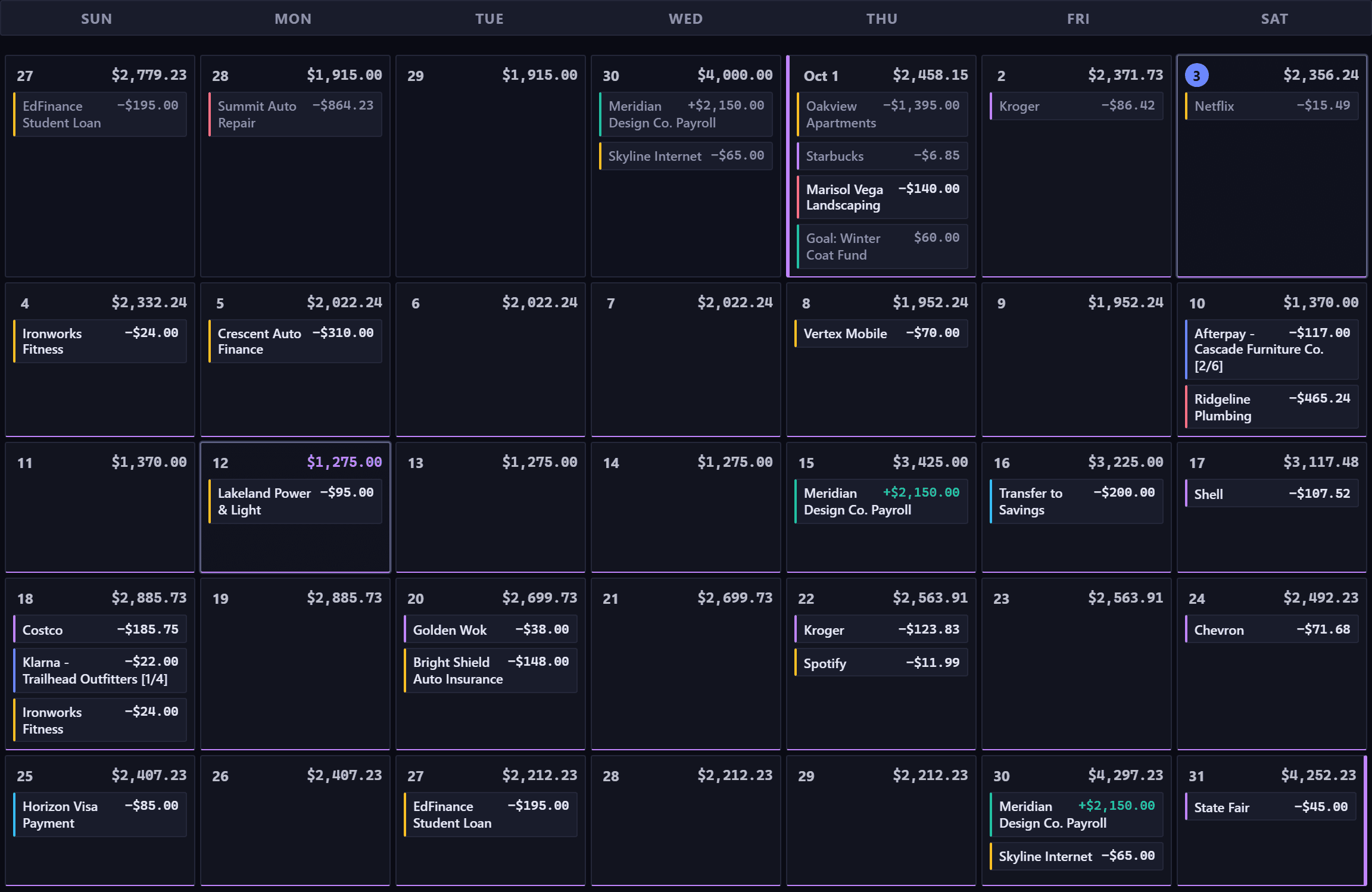Select Bright Shield Auto Insurance payment
This screenshot has width=1372, height=892.
(x=491, y=670)
